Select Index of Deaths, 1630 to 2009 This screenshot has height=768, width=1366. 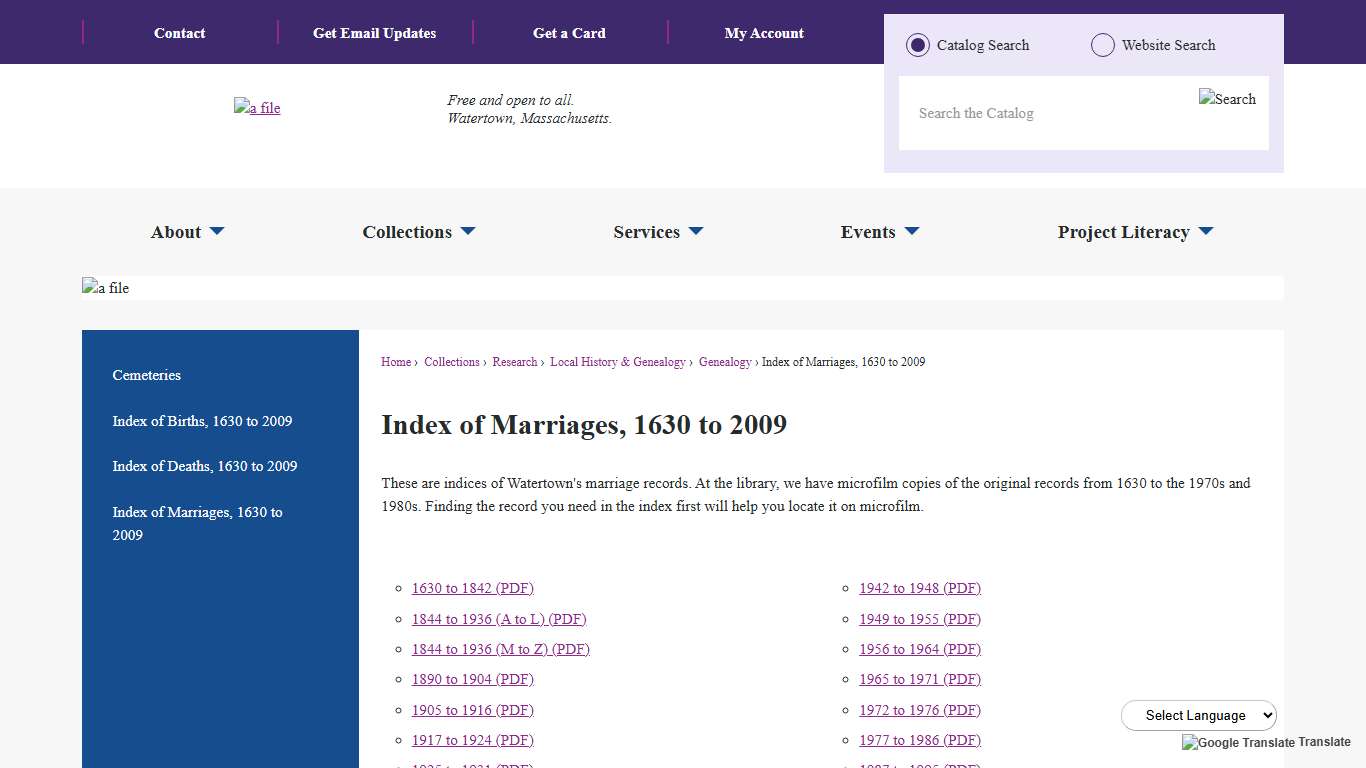[x=205, y=466]
